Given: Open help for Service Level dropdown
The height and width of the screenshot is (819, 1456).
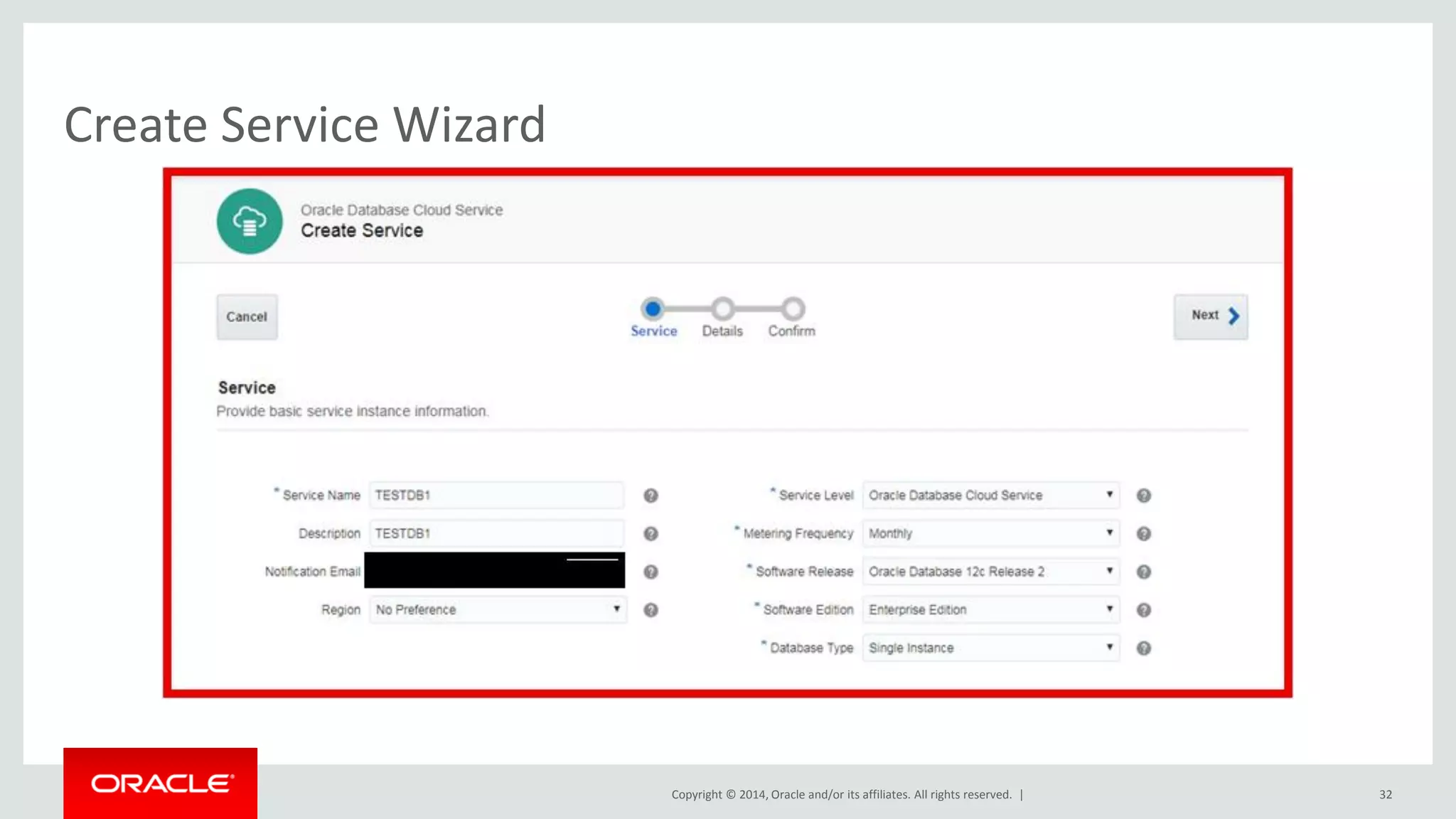Looking at the screenshot, I should pyautogui.click(x=1143, y=496).
